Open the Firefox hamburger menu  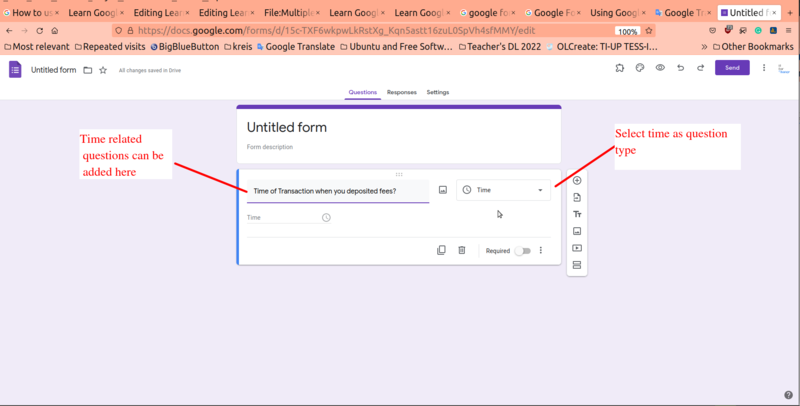pos(788,31)
